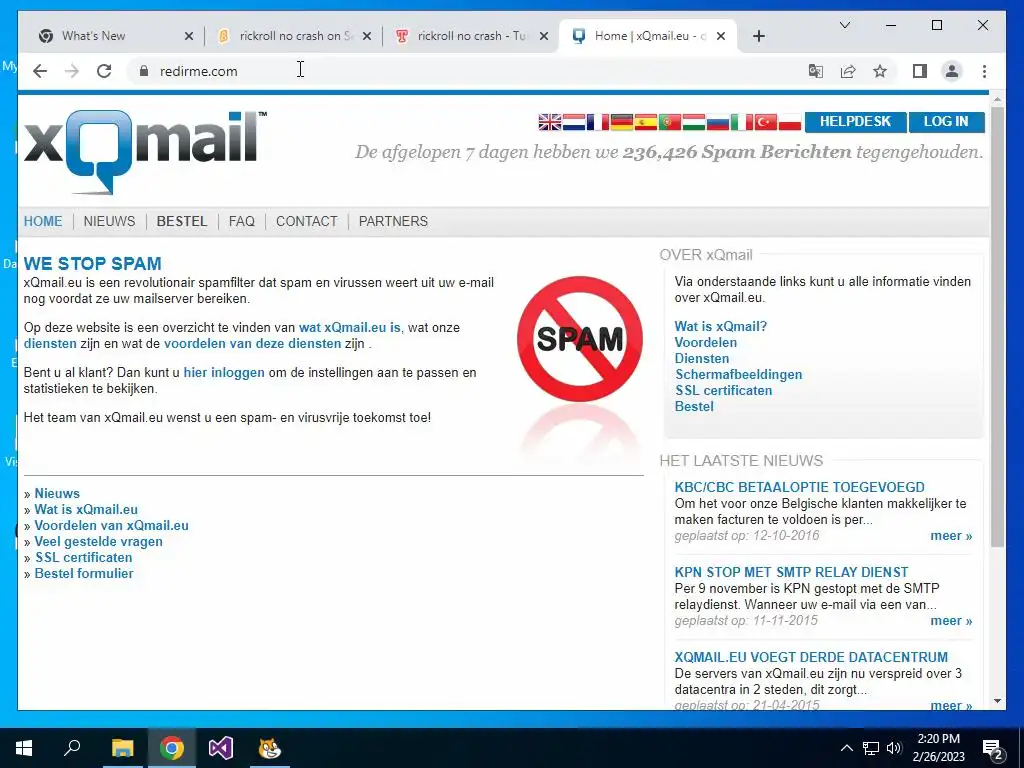Image resolution: width=1024 pixels, height=768 pixels.
Task: Click the HELPDESK button
Action: [x=856, y=121]
